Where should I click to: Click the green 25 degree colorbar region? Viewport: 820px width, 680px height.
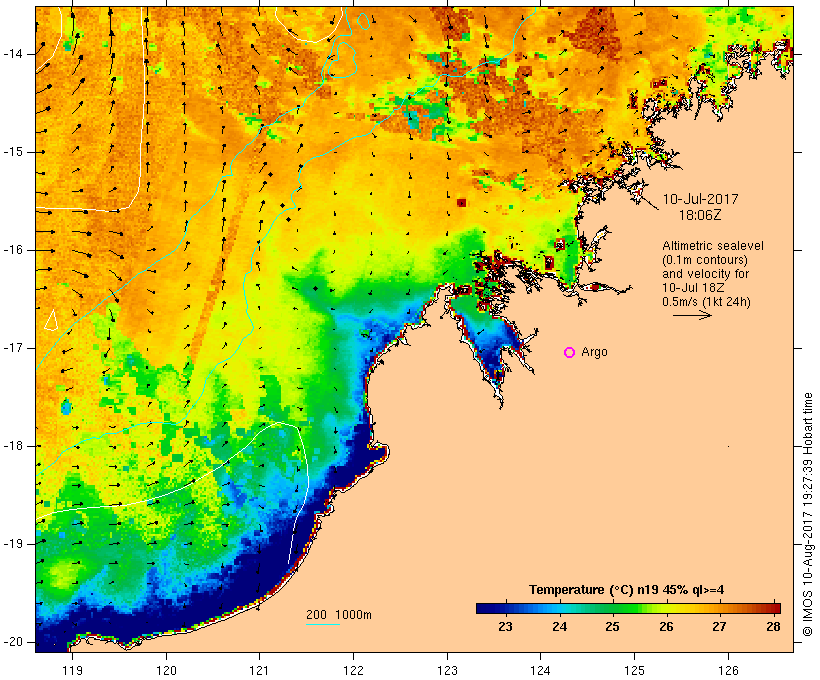(612, 608)
